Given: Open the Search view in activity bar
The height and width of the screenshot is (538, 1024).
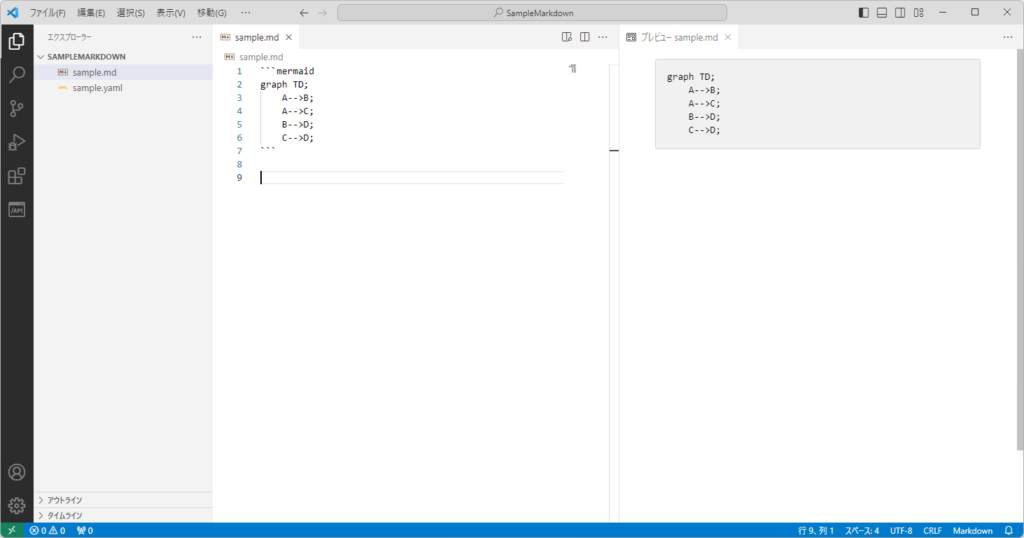Looking at the screenshot, I should (17, 74).
